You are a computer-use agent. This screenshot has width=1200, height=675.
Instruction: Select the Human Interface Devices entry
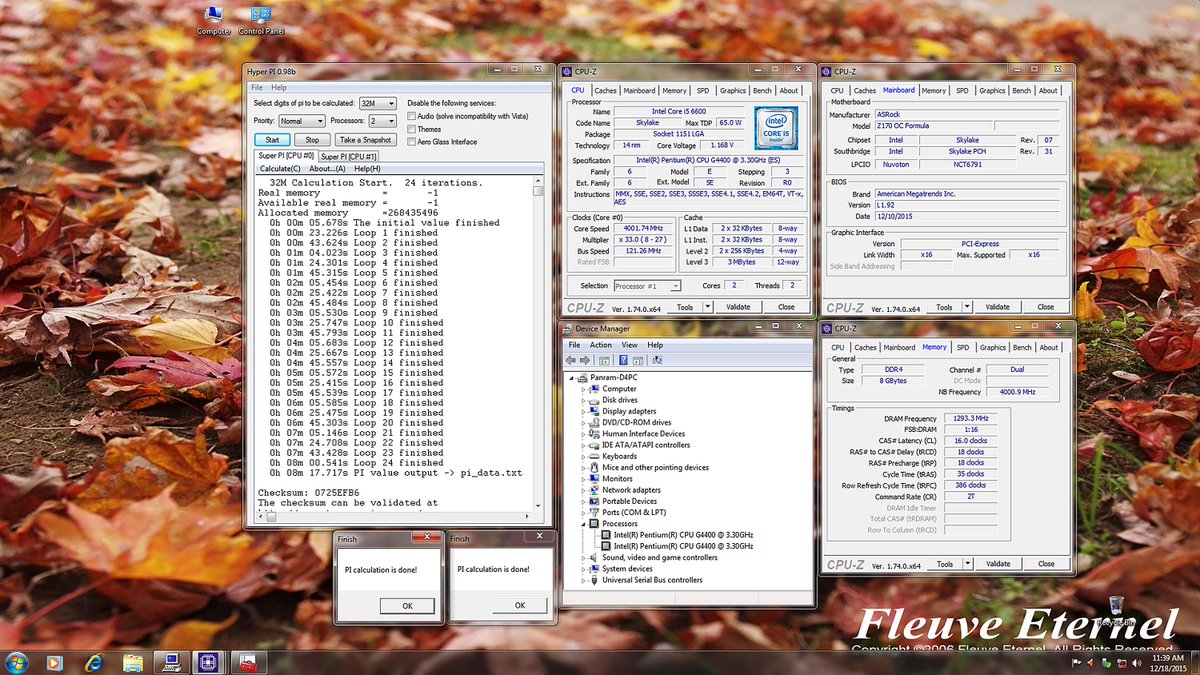[x=644, y=434]
